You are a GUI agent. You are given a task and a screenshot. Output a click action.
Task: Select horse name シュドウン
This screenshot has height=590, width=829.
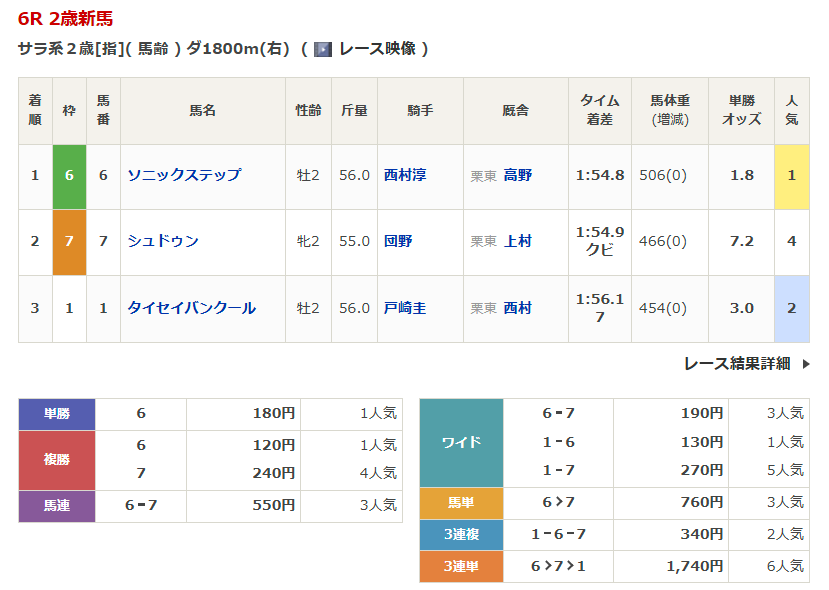(163, 241)
